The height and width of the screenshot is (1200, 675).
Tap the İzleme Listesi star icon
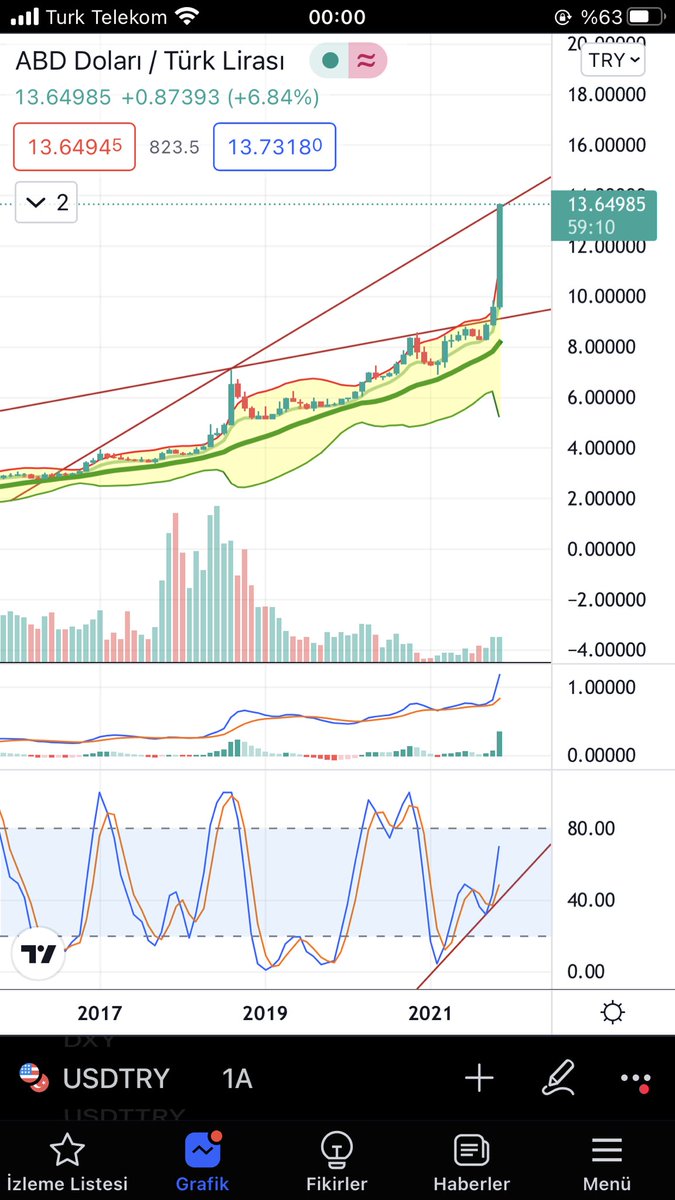coord(67,1150)
